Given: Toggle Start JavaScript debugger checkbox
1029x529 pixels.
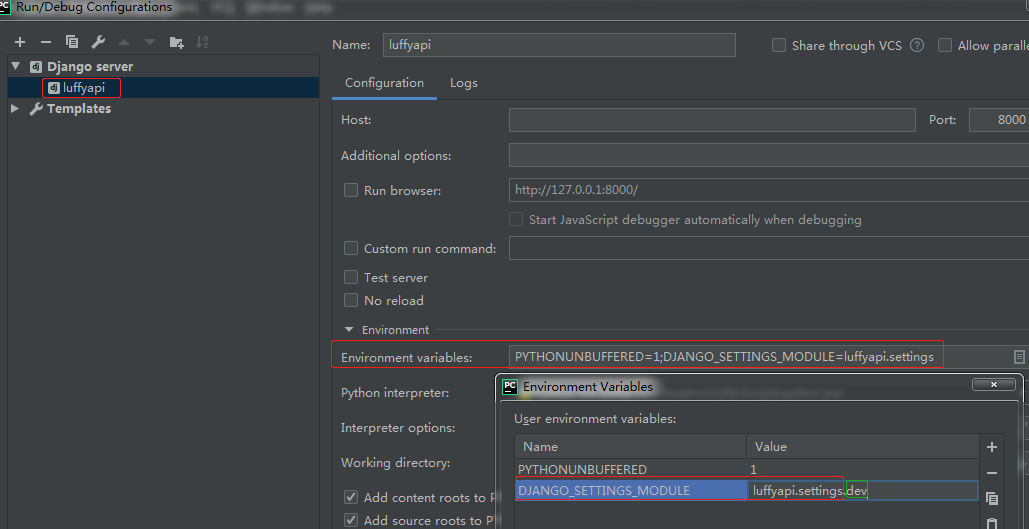Looking at the screenshot, I should point(516,219).
